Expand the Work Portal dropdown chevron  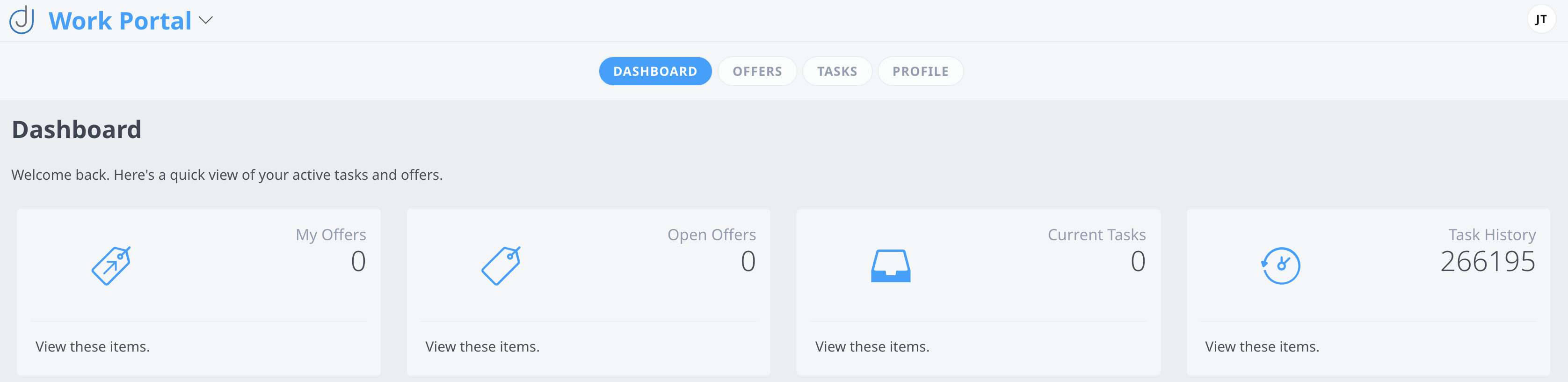[206, 21]
